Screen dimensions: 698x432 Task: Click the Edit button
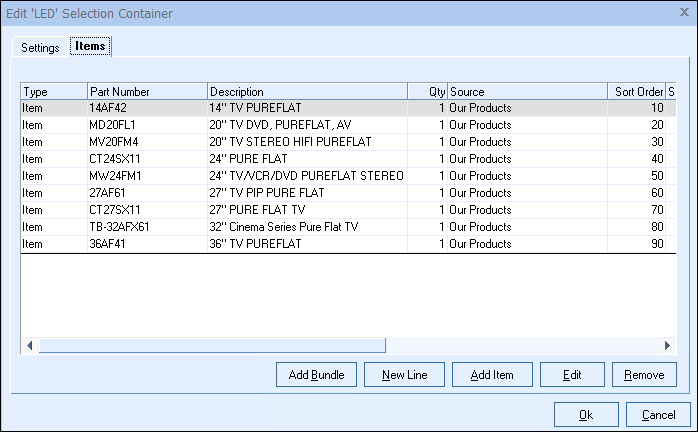click(572, 375)
